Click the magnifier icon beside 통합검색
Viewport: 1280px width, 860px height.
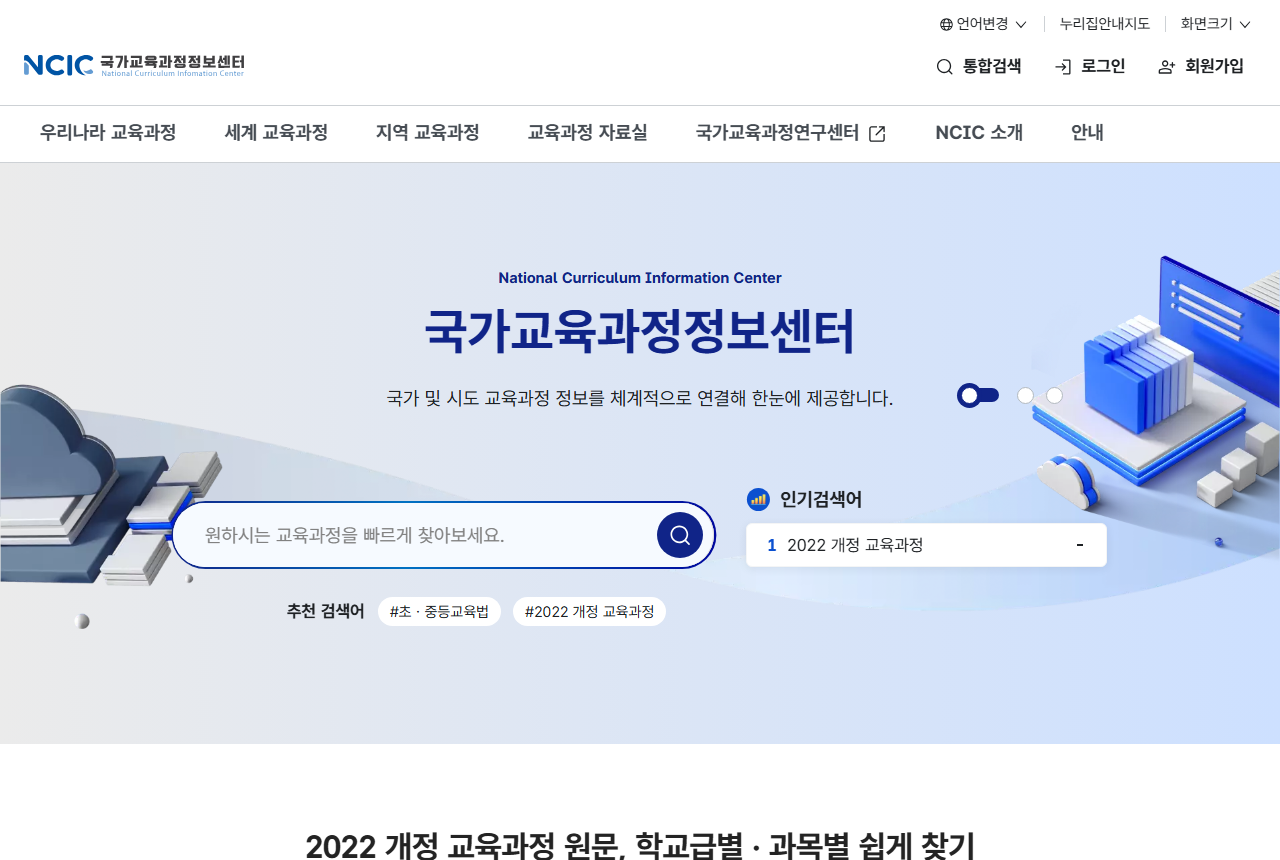tap(945, 67)
